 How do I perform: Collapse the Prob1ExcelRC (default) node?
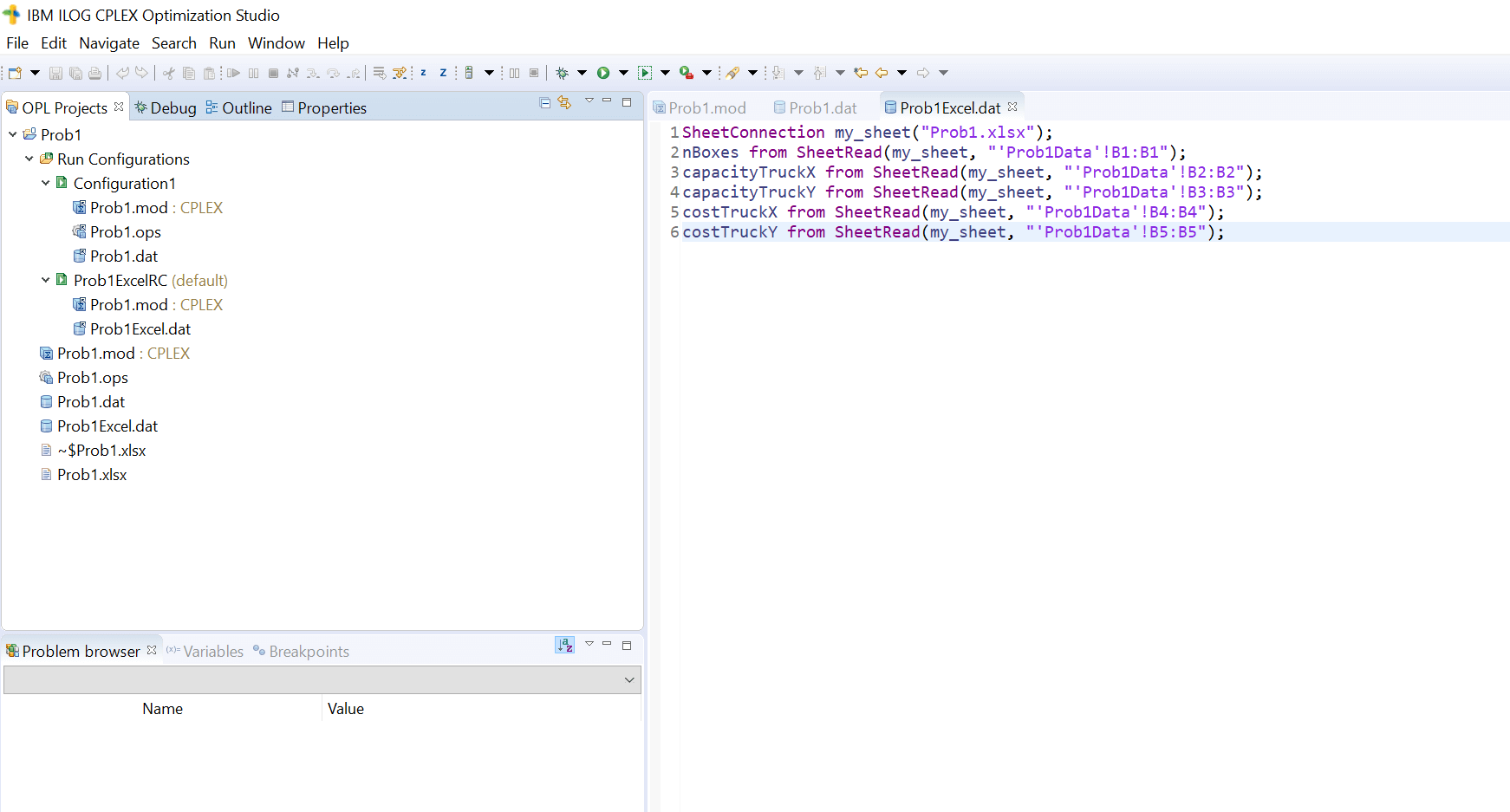click(x=46, y=280)
